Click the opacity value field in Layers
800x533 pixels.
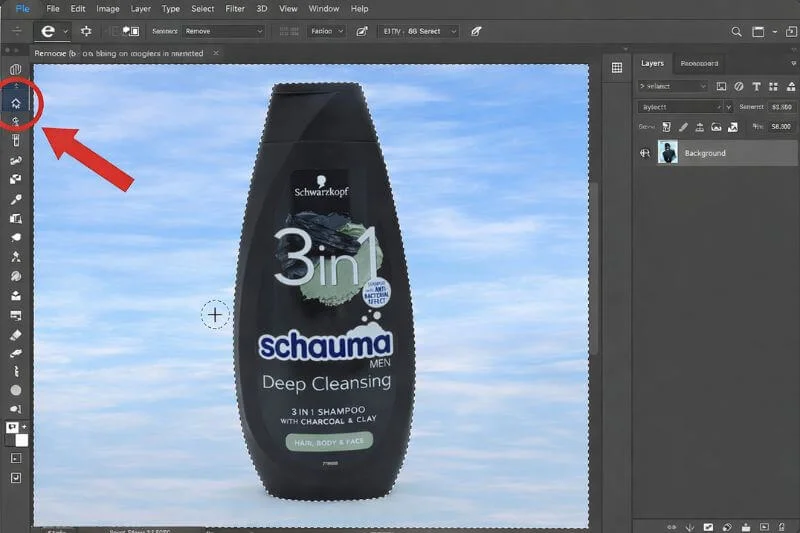pyautogui.click(x=782, y=107)
